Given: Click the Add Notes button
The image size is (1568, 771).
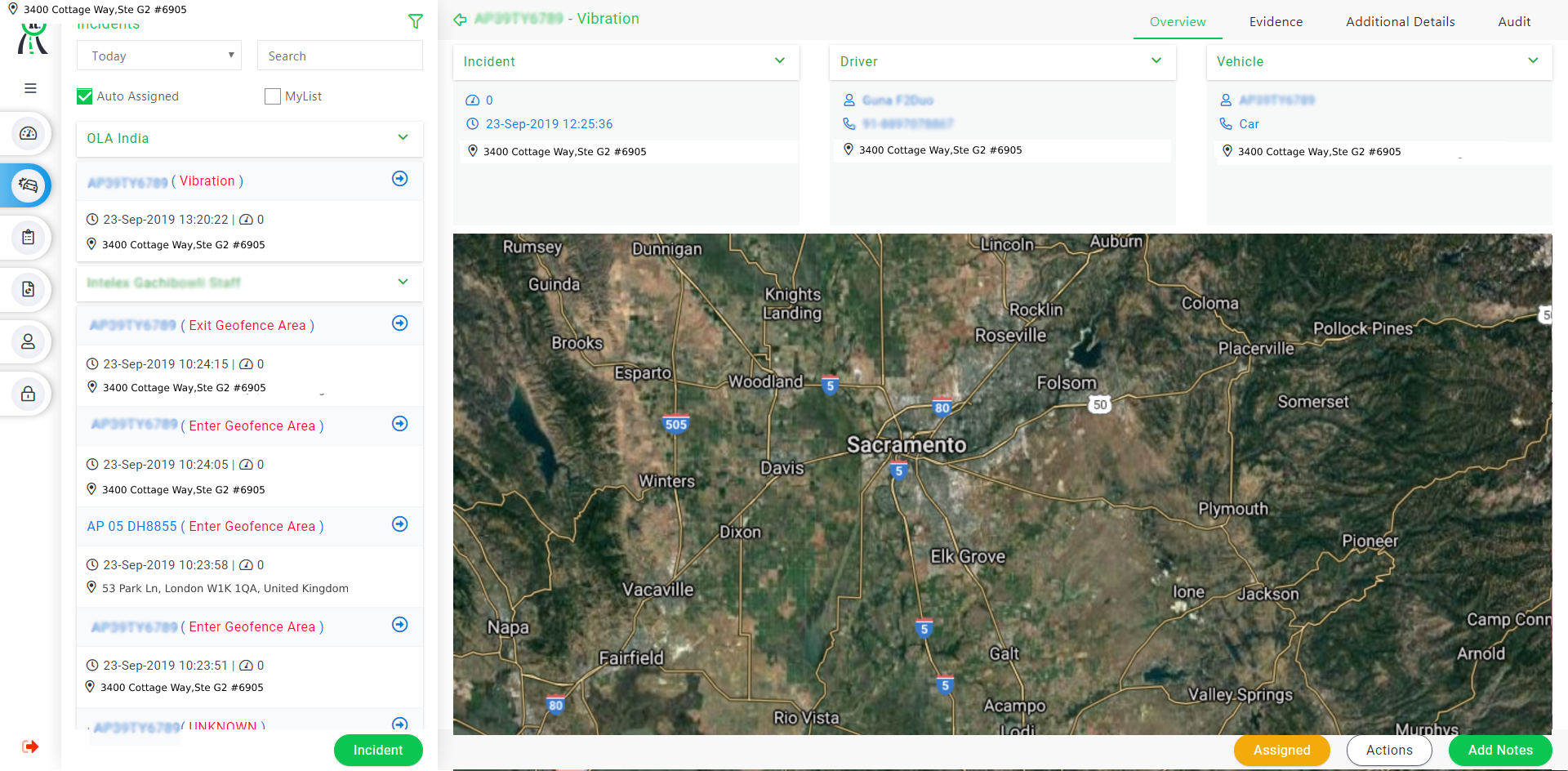Looking at the screenshot, I should click(1500, 750).
